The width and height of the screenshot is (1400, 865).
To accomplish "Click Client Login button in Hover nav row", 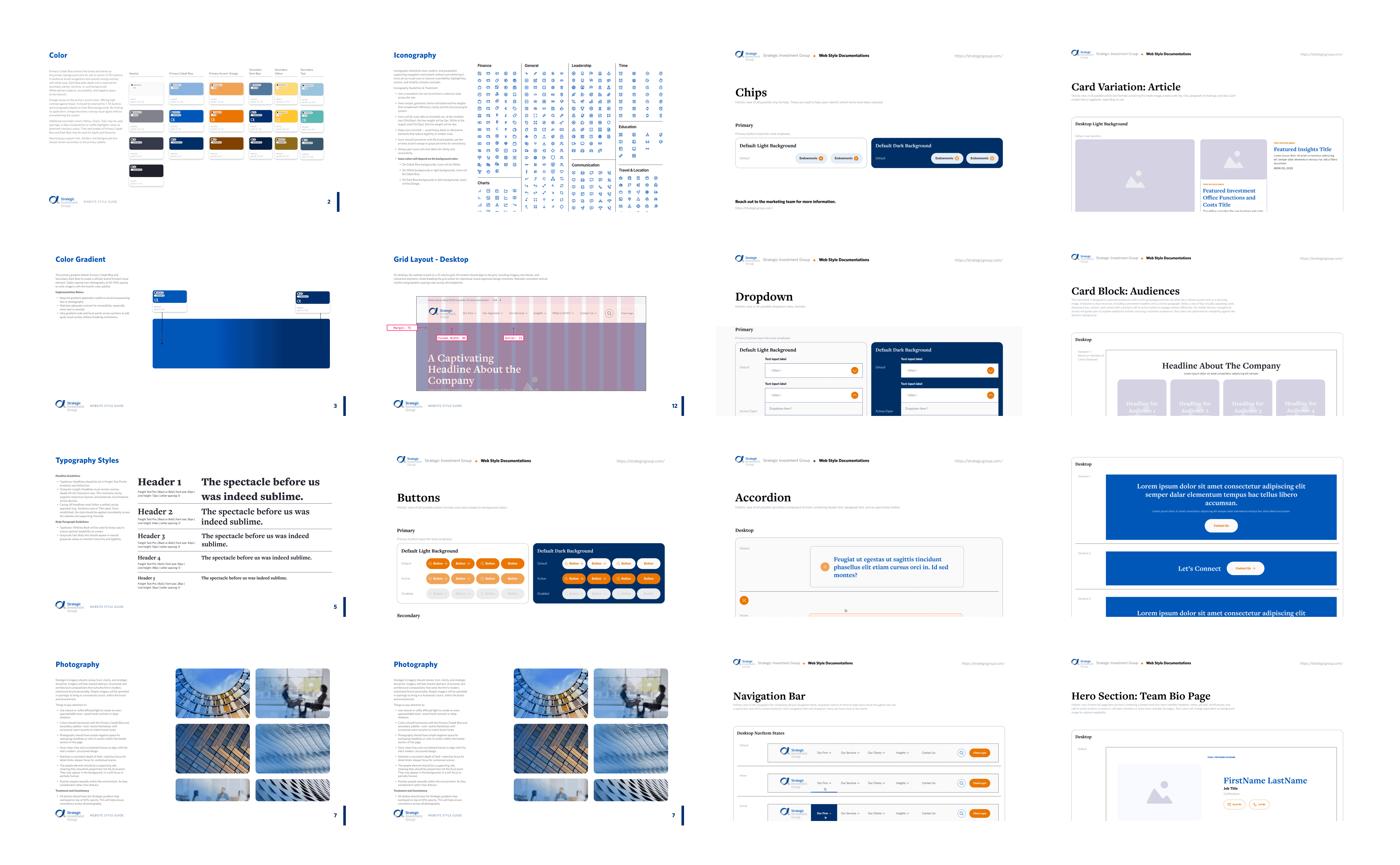I will pos(979,783).
